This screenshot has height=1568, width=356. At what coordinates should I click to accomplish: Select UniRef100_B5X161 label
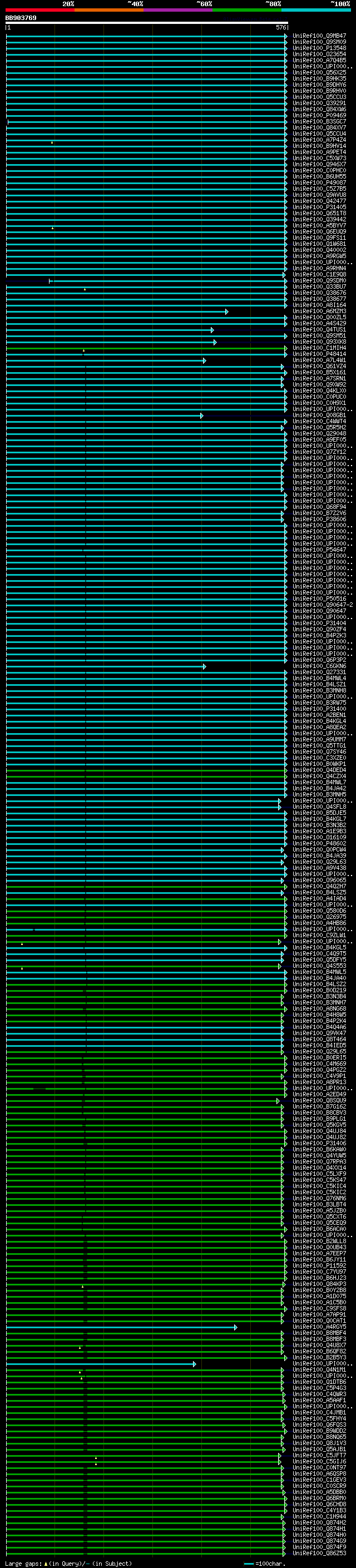tap(319, 372)
